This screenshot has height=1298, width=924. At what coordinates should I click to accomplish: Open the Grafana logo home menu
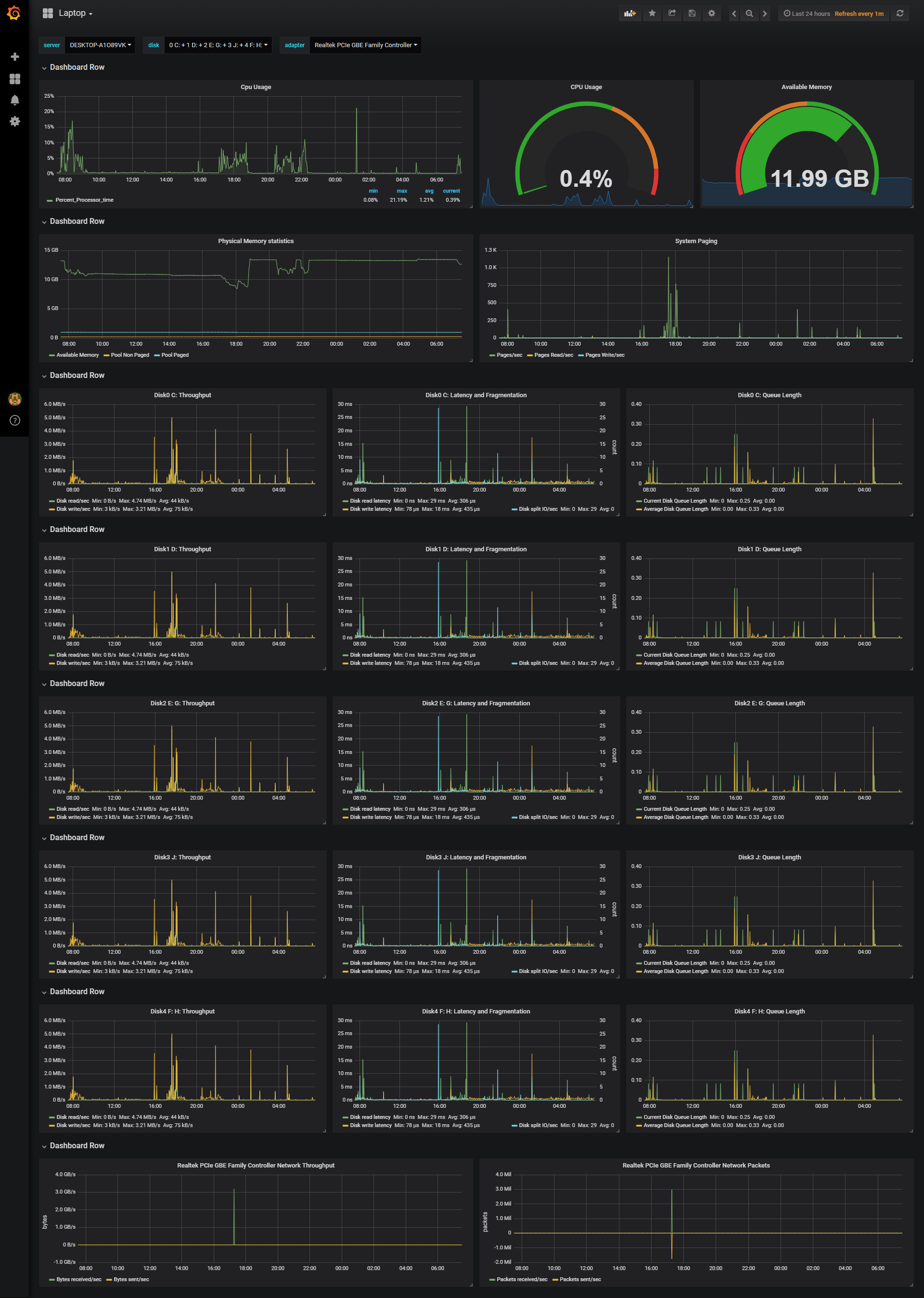13,13
